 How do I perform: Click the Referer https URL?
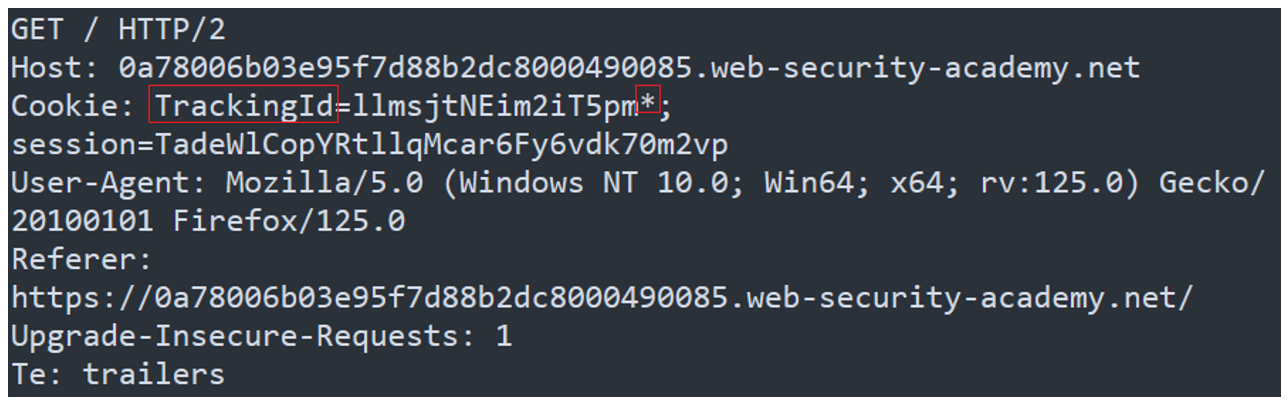coord(602,298)
